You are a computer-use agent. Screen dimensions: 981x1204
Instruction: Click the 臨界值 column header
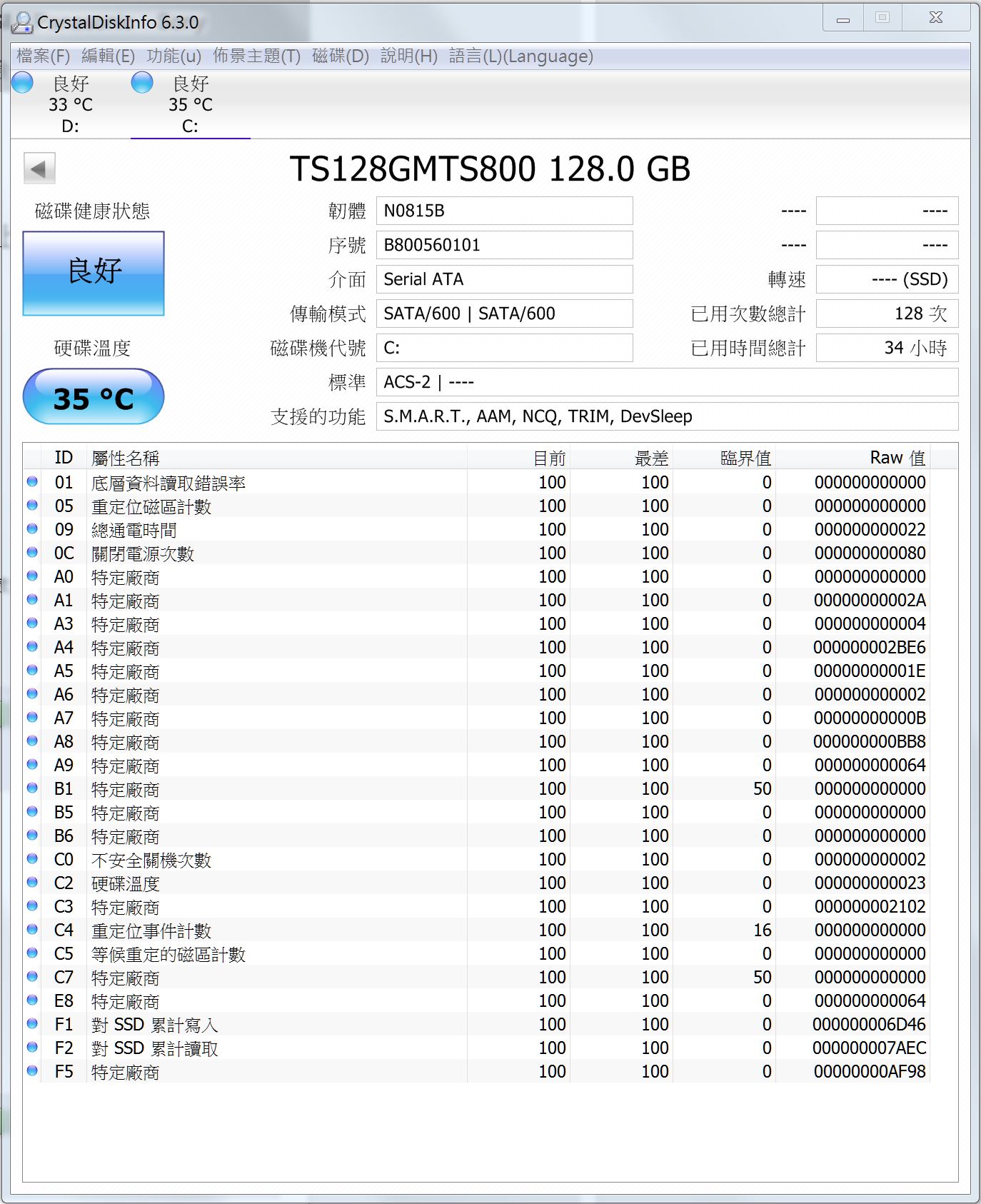point(724,458)
